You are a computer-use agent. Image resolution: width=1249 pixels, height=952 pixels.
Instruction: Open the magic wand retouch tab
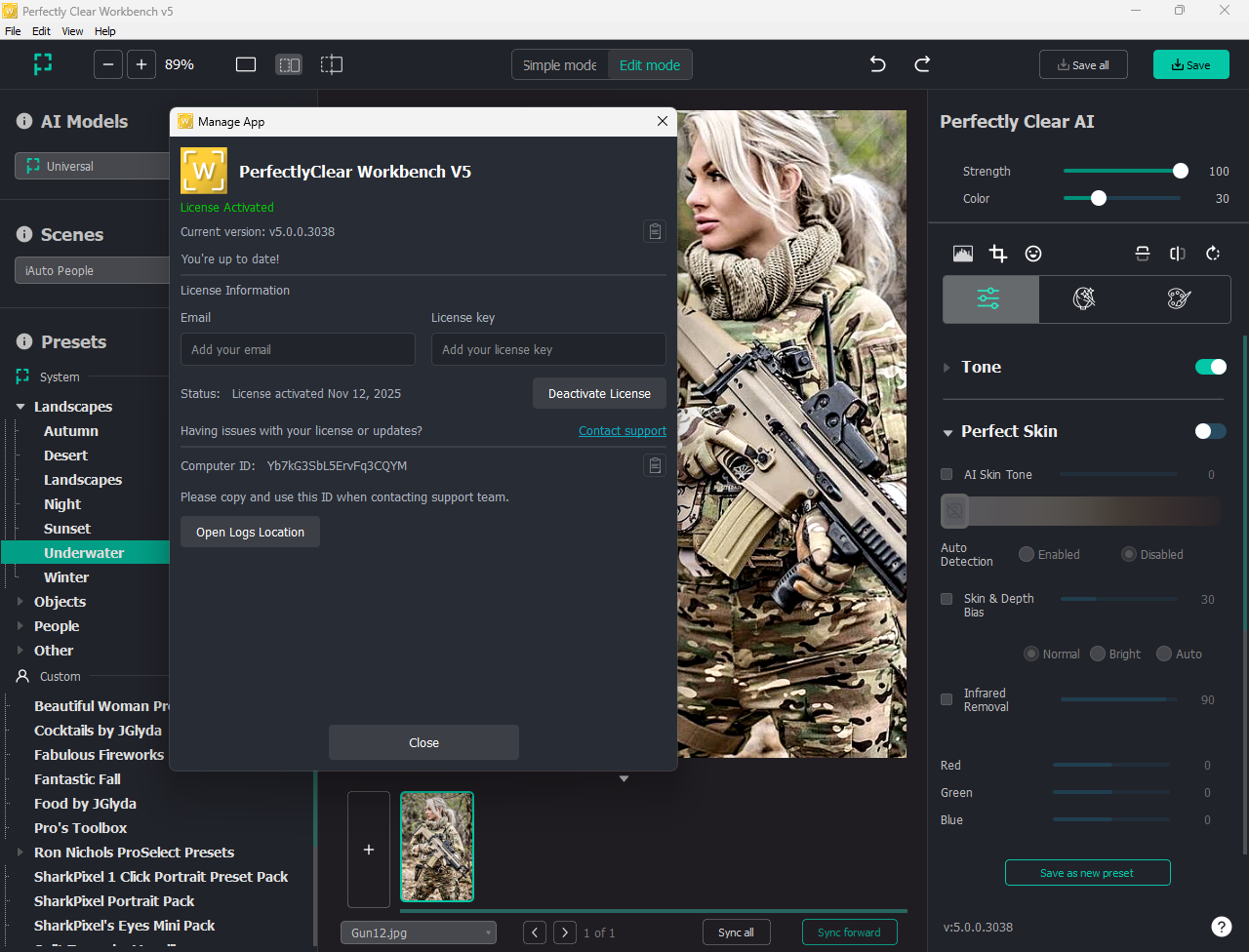(1084, 298)
